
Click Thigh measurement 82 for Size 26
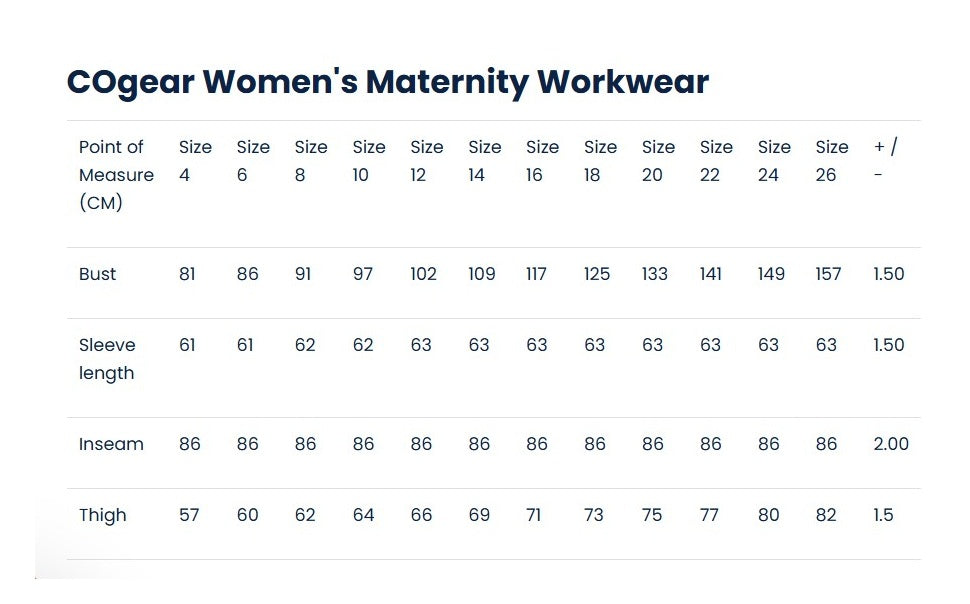click(826, 515)
